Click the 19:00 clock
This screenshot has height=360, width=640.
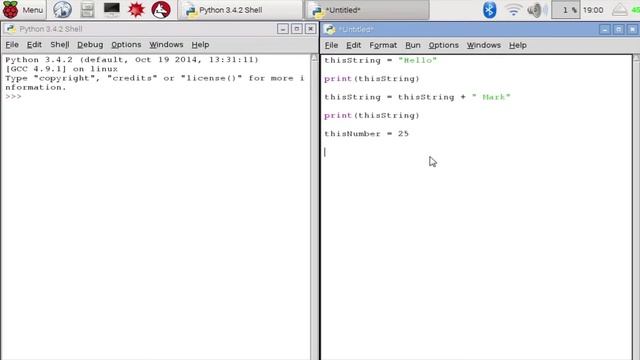tap(593, 10)
